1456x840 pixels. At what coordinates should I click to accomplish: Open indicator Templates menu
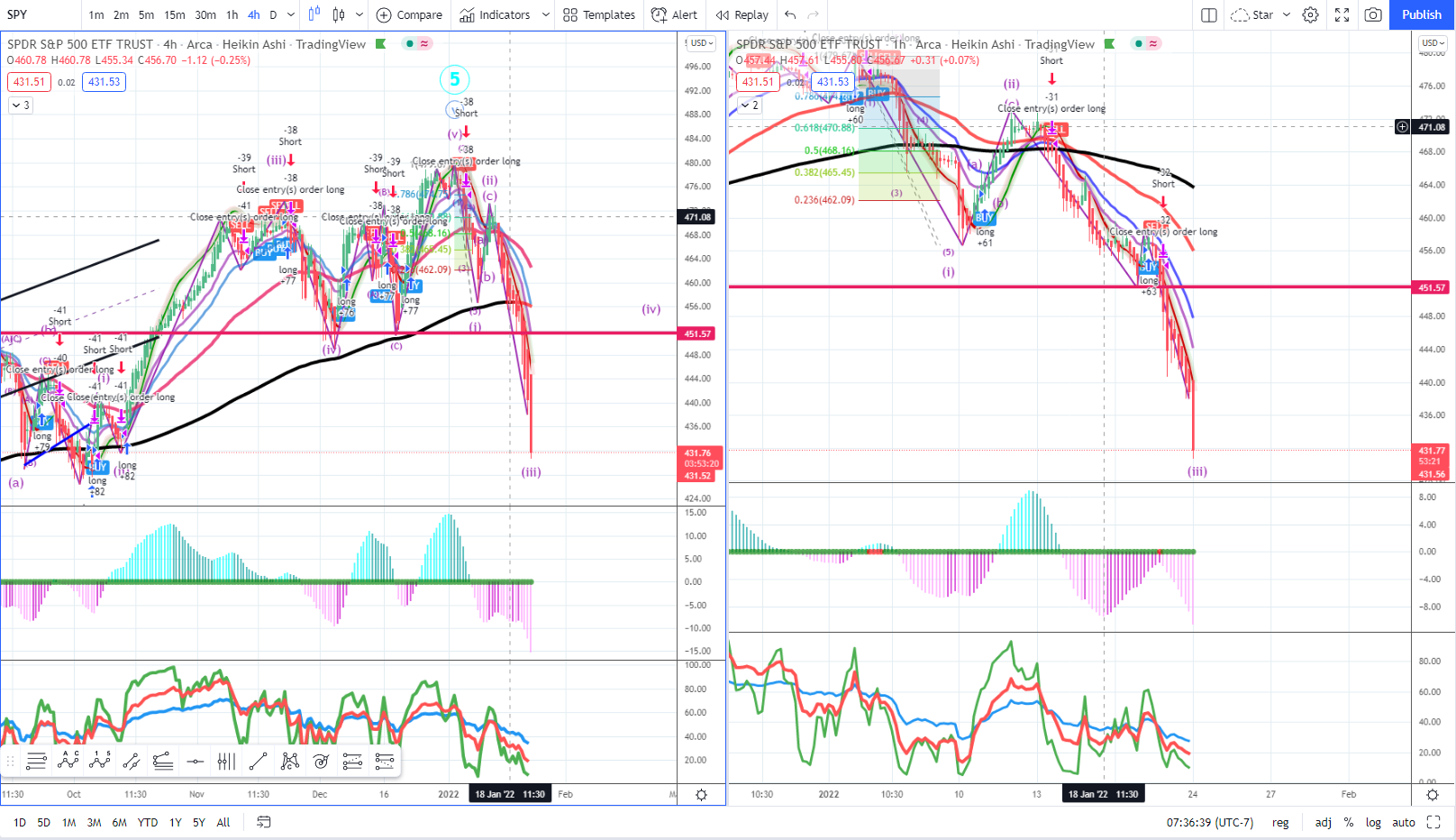[599, 14]
